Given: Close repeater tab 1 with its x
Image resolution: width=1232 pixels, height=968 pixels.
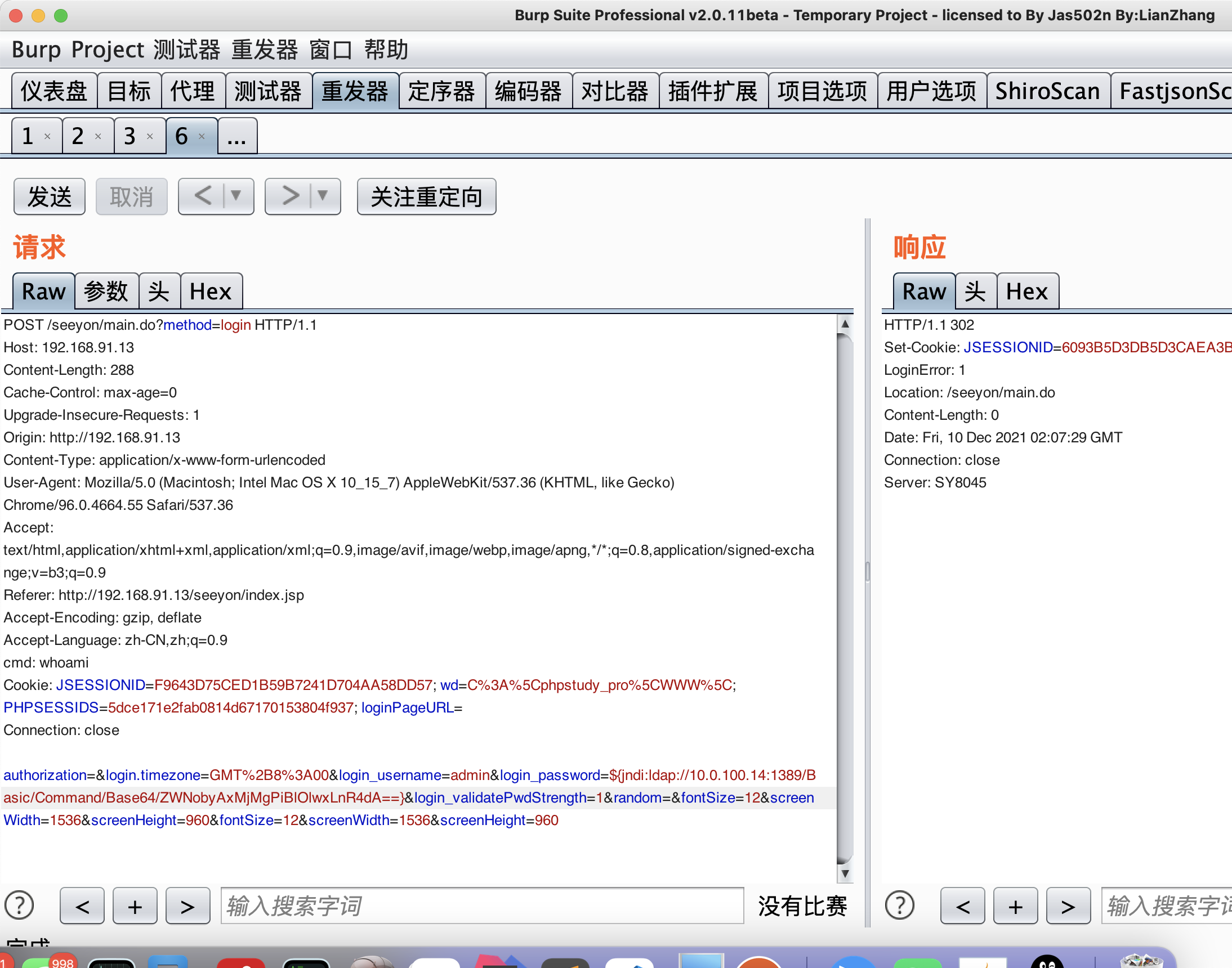Looking at the screenshot, I should (x=48, y=137).
